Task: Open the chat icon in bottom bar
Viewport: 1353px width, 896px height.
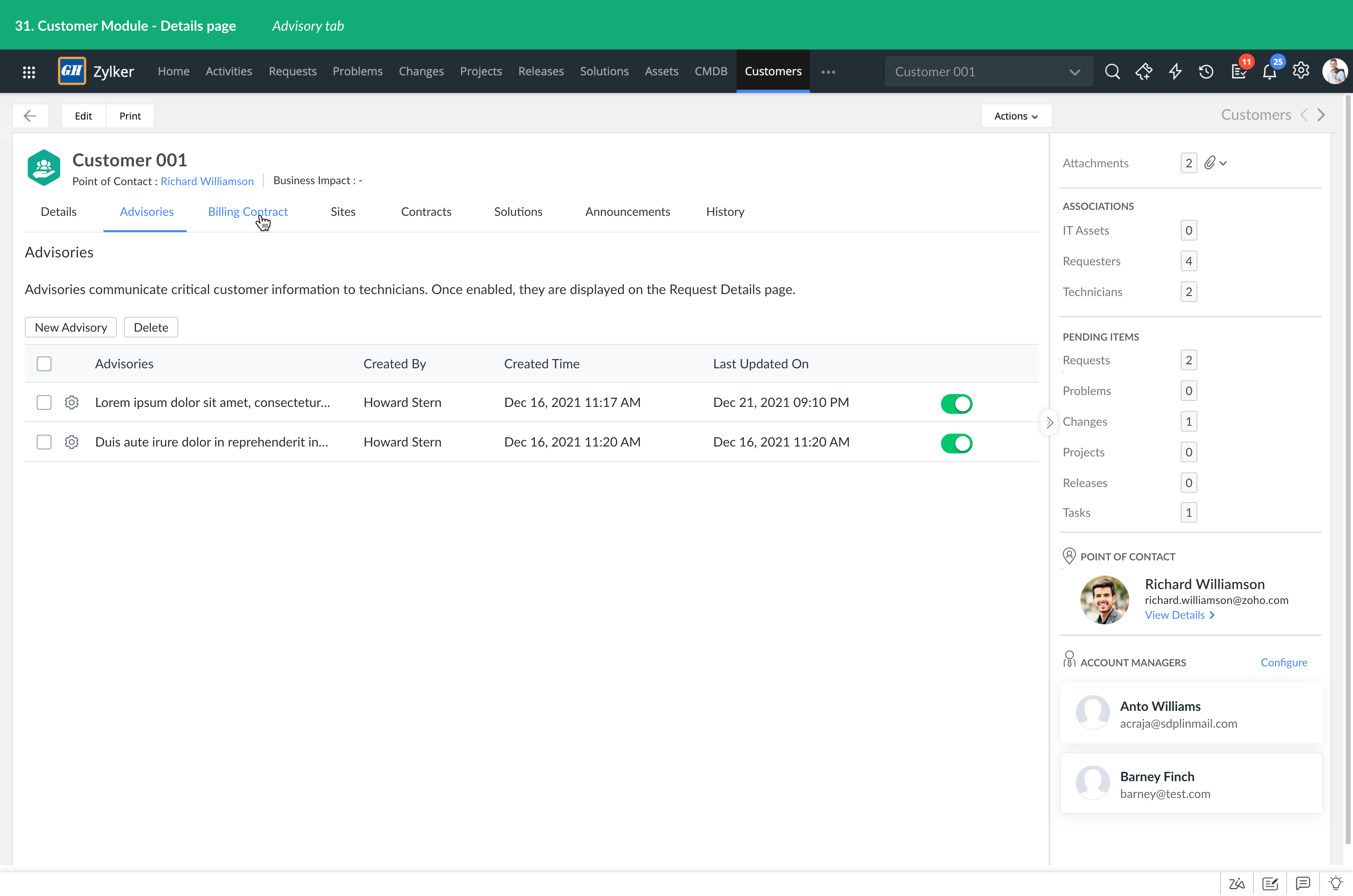Action: tap(1303, 883)
